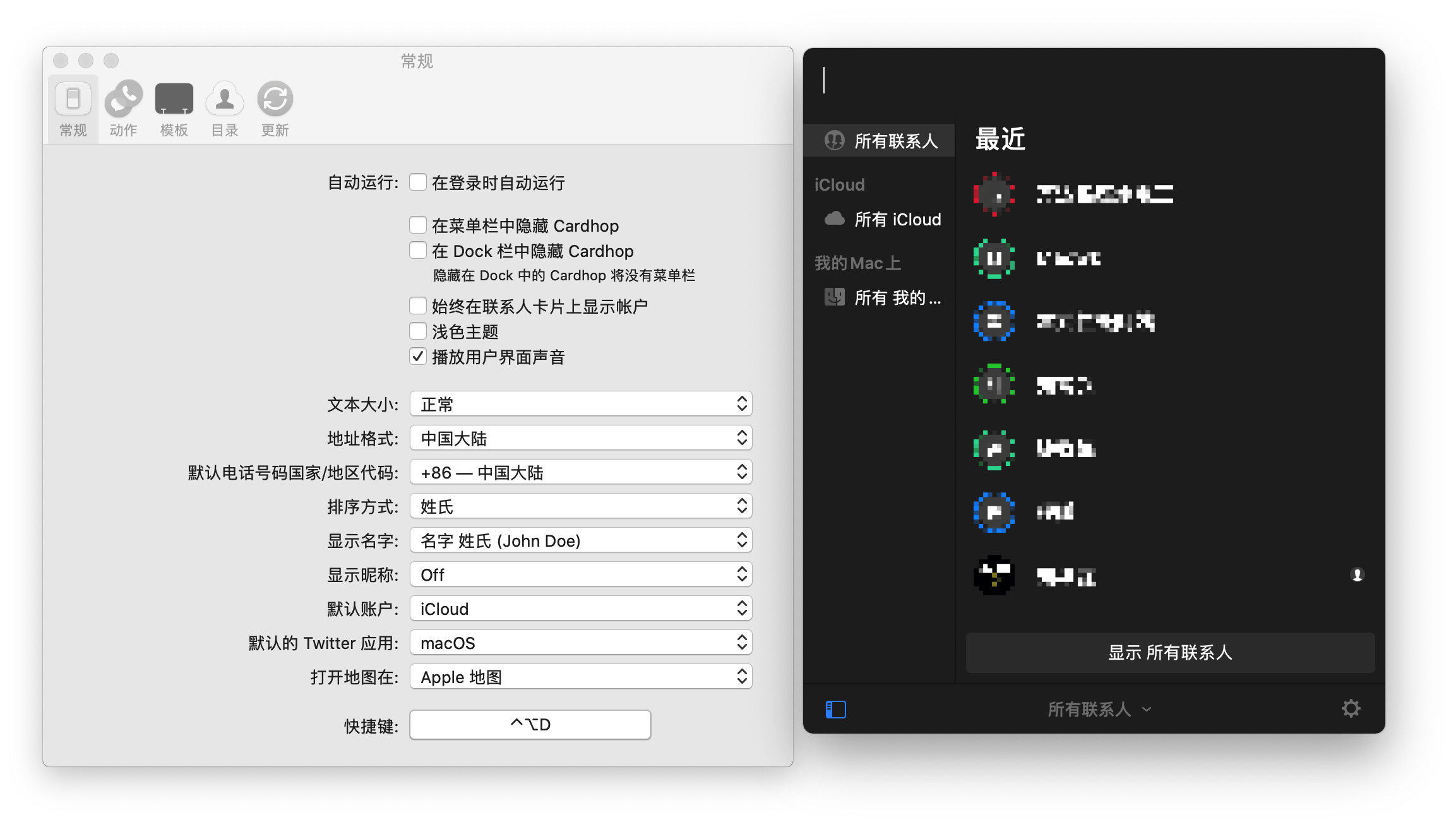Toggle the 浅色主题 checkbox
Image resolution: width=1456 pixels, height=827 pixels.
click(417, 331)
